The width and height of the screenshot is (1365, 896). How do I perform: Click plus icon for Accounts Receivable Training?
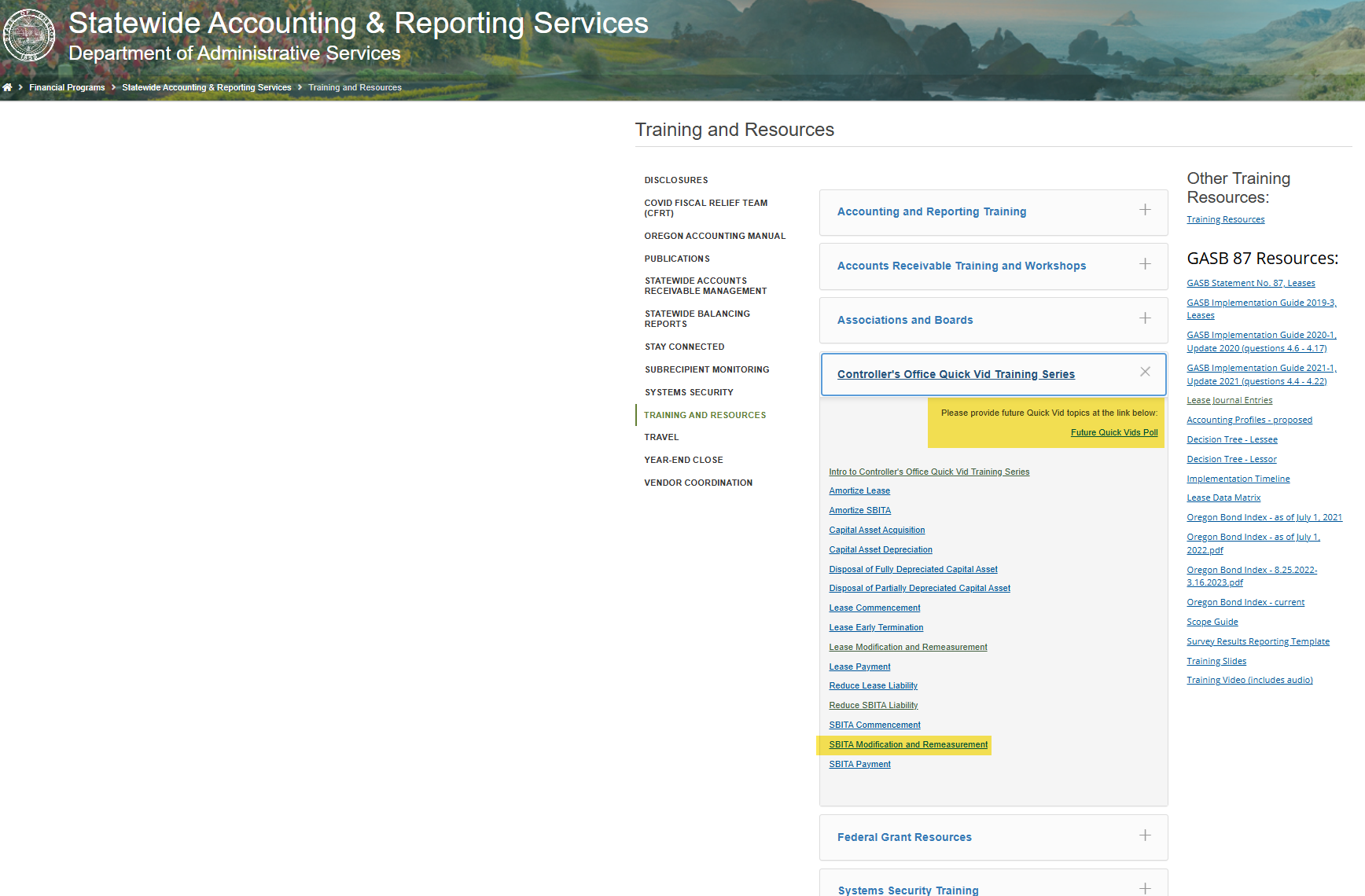click(x=1145, y=264)
